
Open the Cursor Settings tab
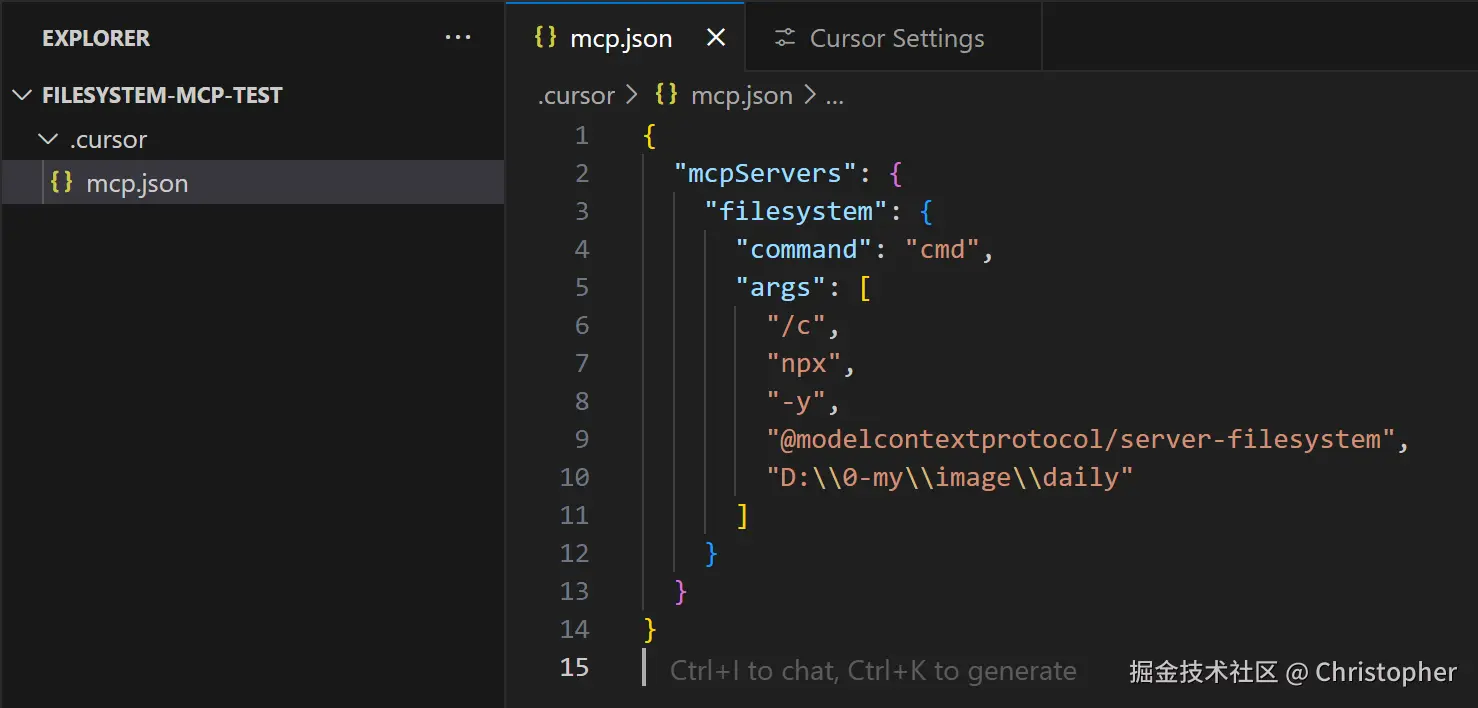click(896, 38)
